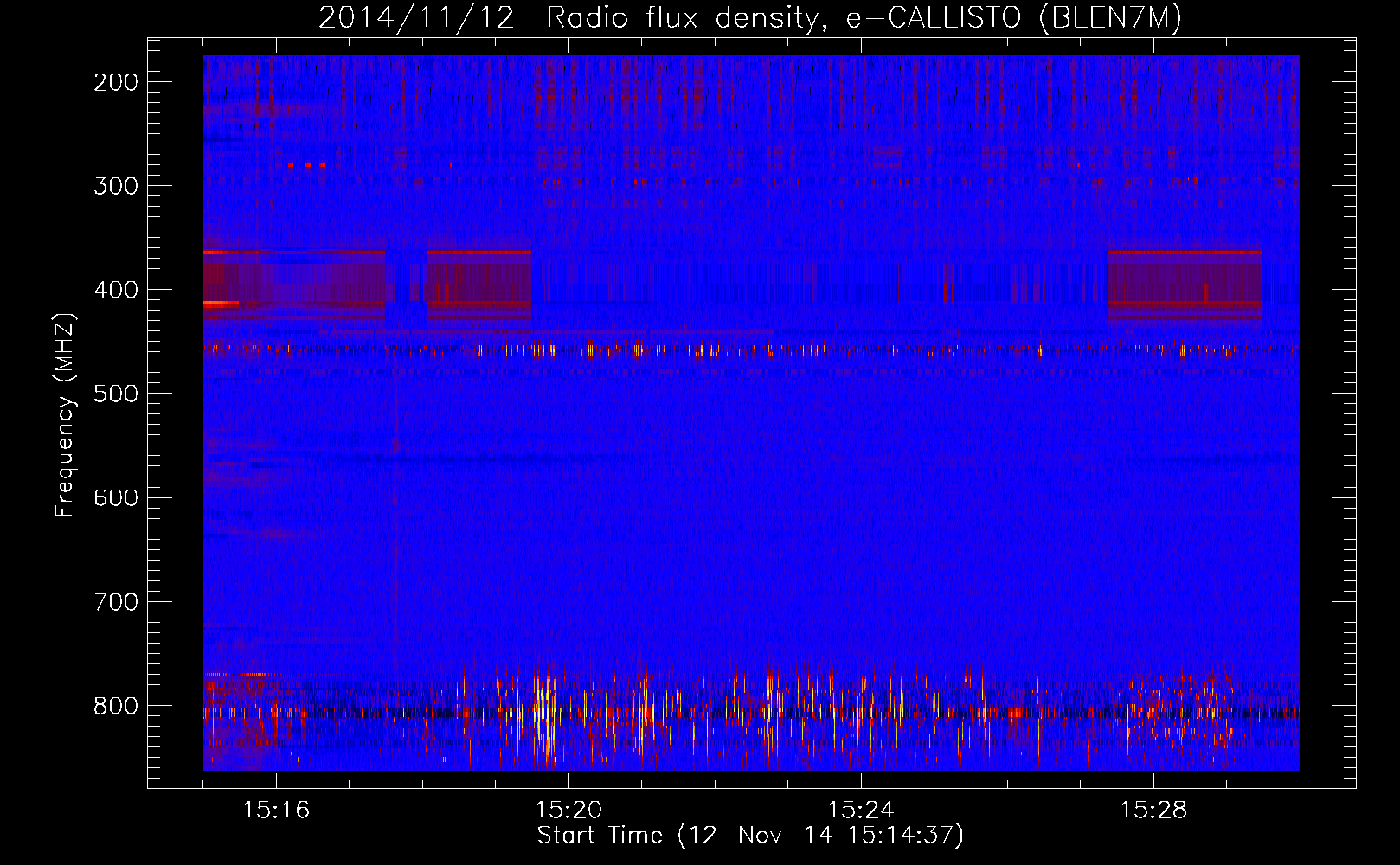Viewport: 1400px width, 865px height.
Task: Click the 15:28 time tick label
Action: point(1153,811)
